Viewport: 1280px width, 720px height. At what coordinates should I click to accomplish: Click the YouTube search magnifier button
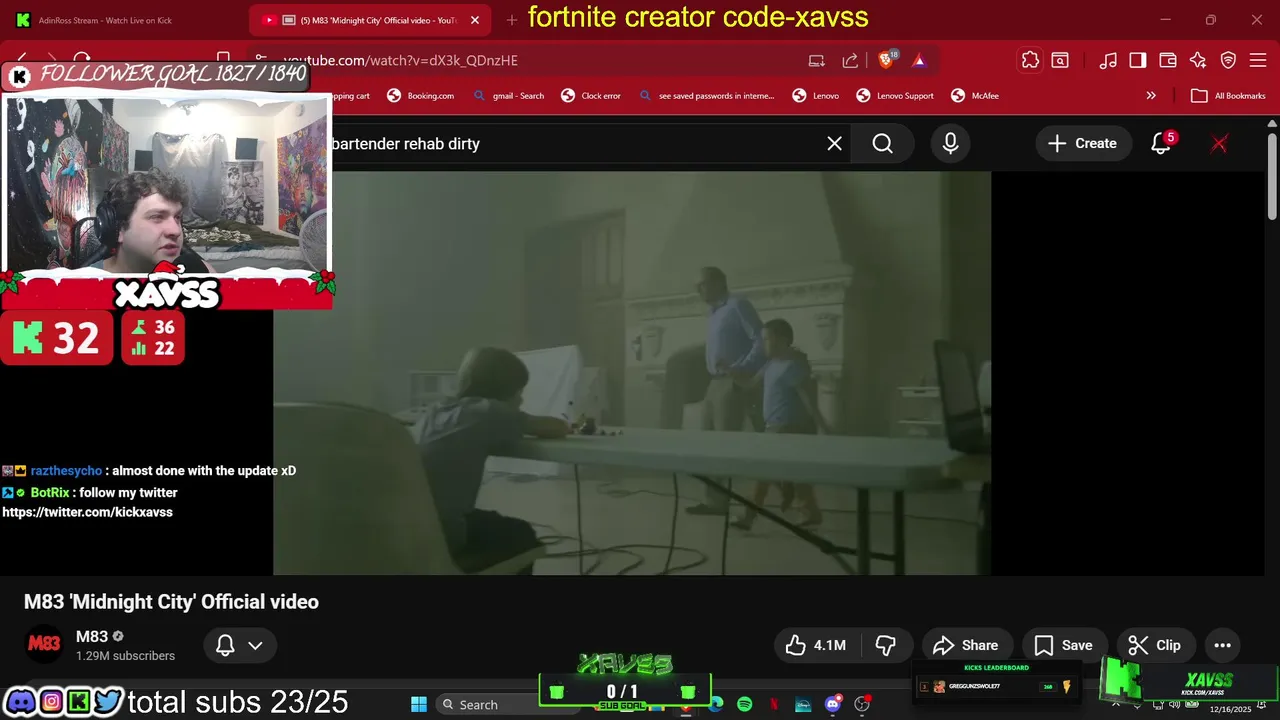[883, 143]
